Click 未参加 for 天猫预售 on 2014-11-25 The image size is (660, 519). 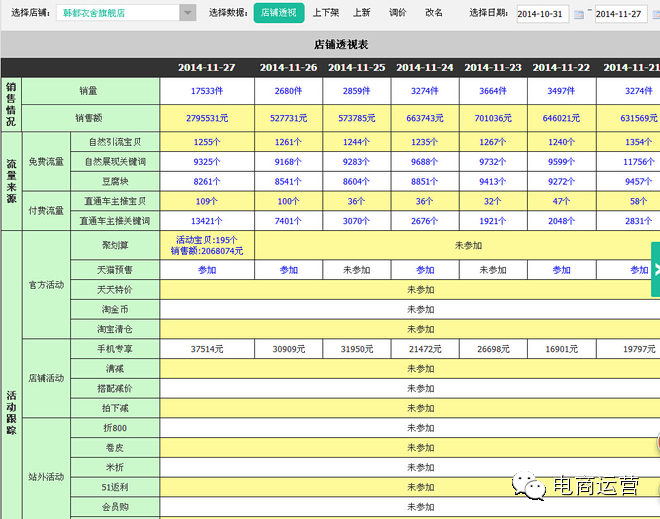(357, 270)
